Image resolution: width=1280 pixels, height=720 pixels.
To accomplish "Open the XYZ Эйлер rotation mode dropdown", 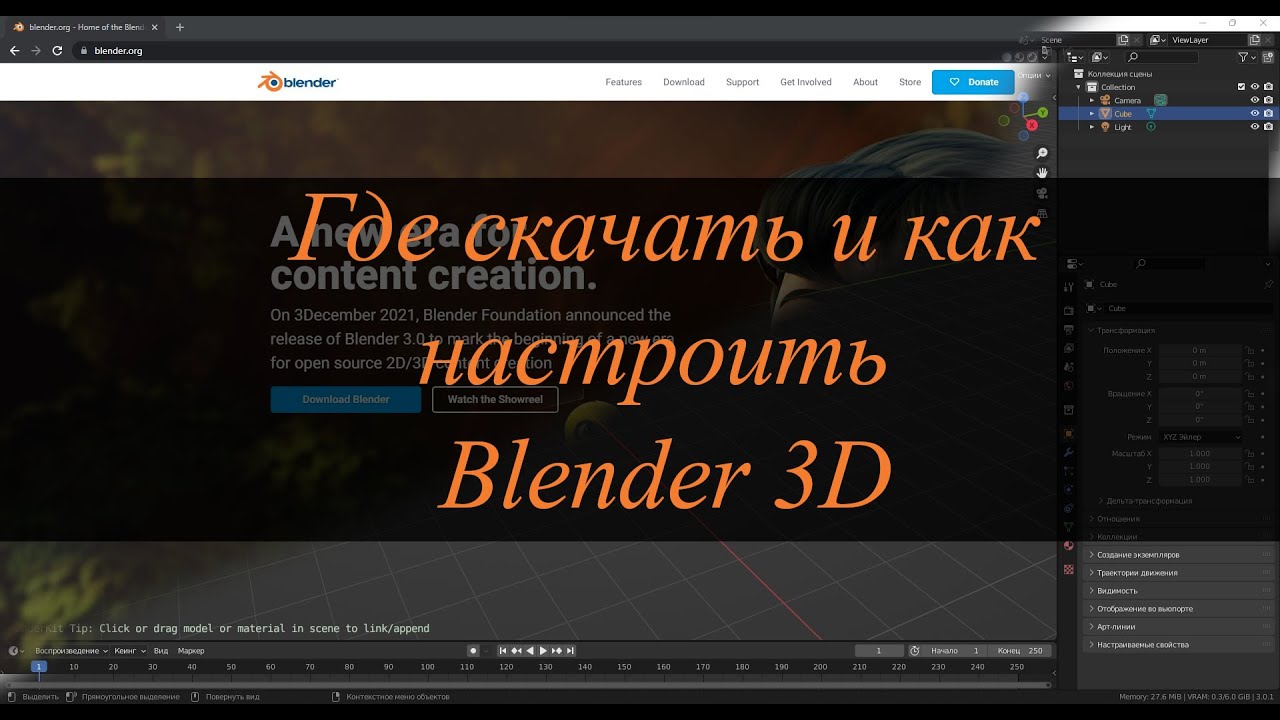I will [x=1201, y=437].
